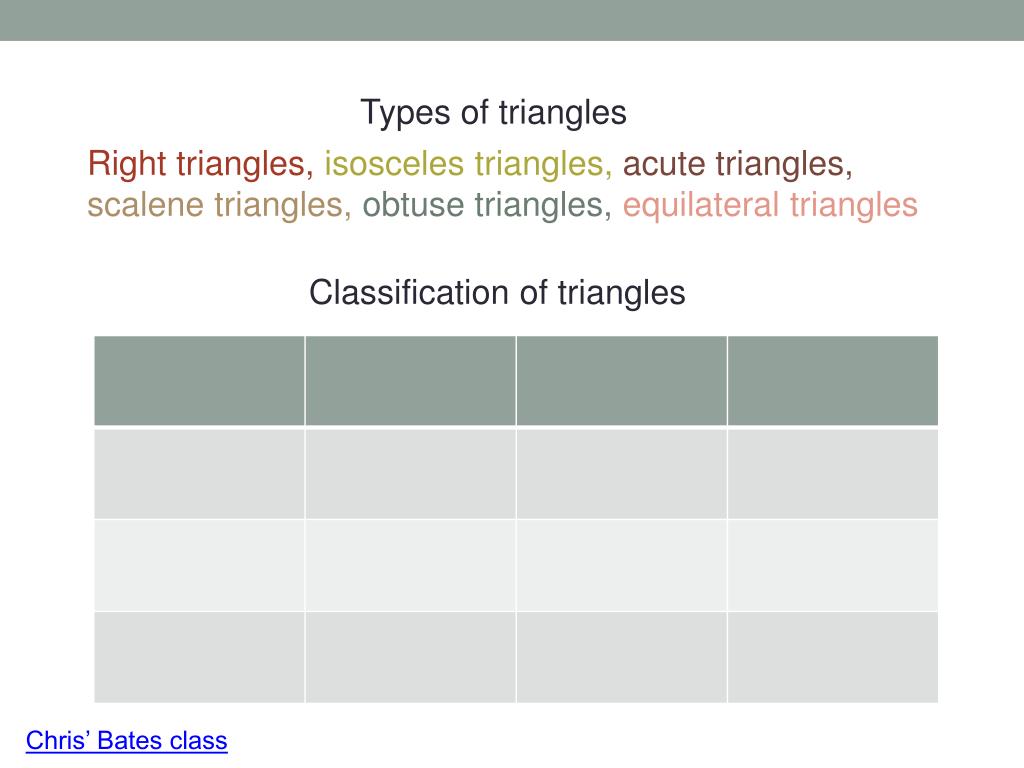Click the fourth column header cell

[833, 381]
